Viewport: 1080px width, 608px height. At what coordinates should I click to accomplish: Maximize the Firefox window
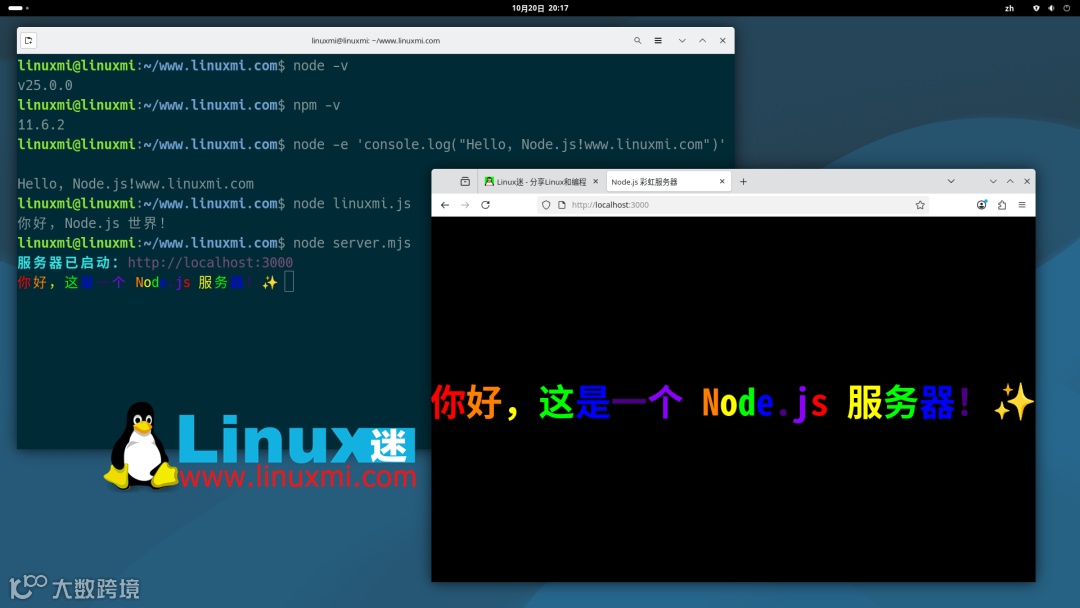pyautogui.click(x=1010, y=182)
